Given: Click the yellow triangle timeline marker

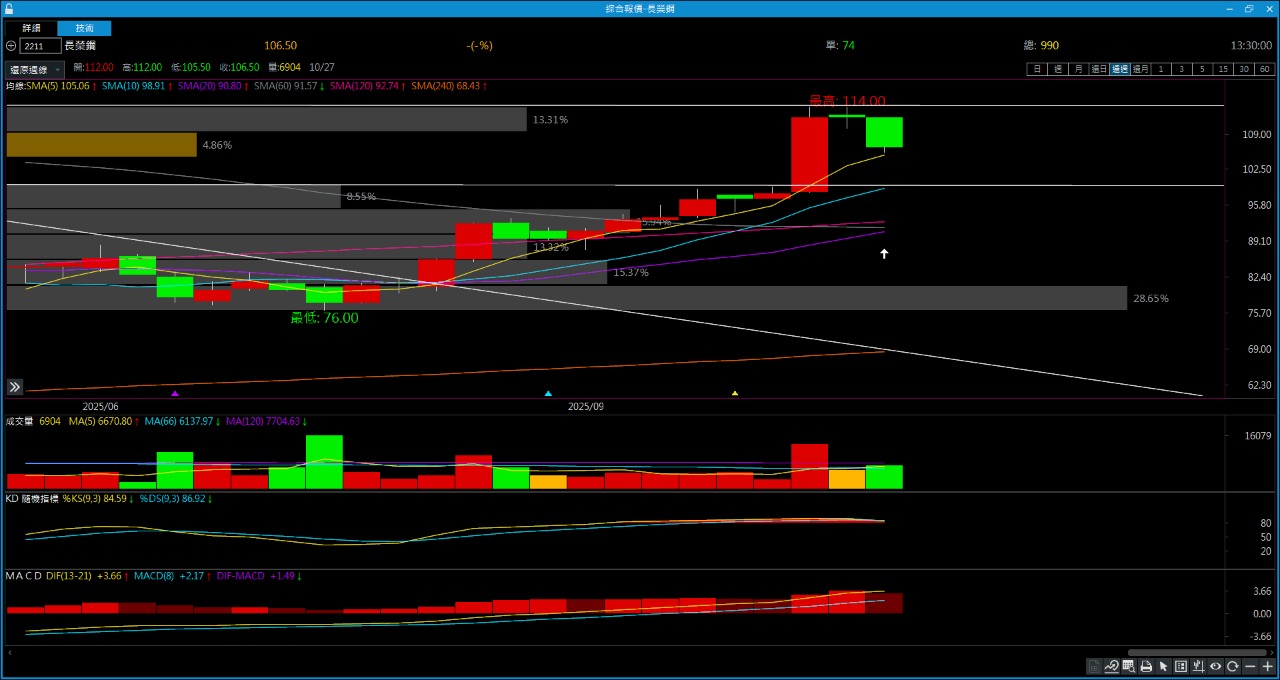Looking at the screenshot, I should (x=735, y=393).
